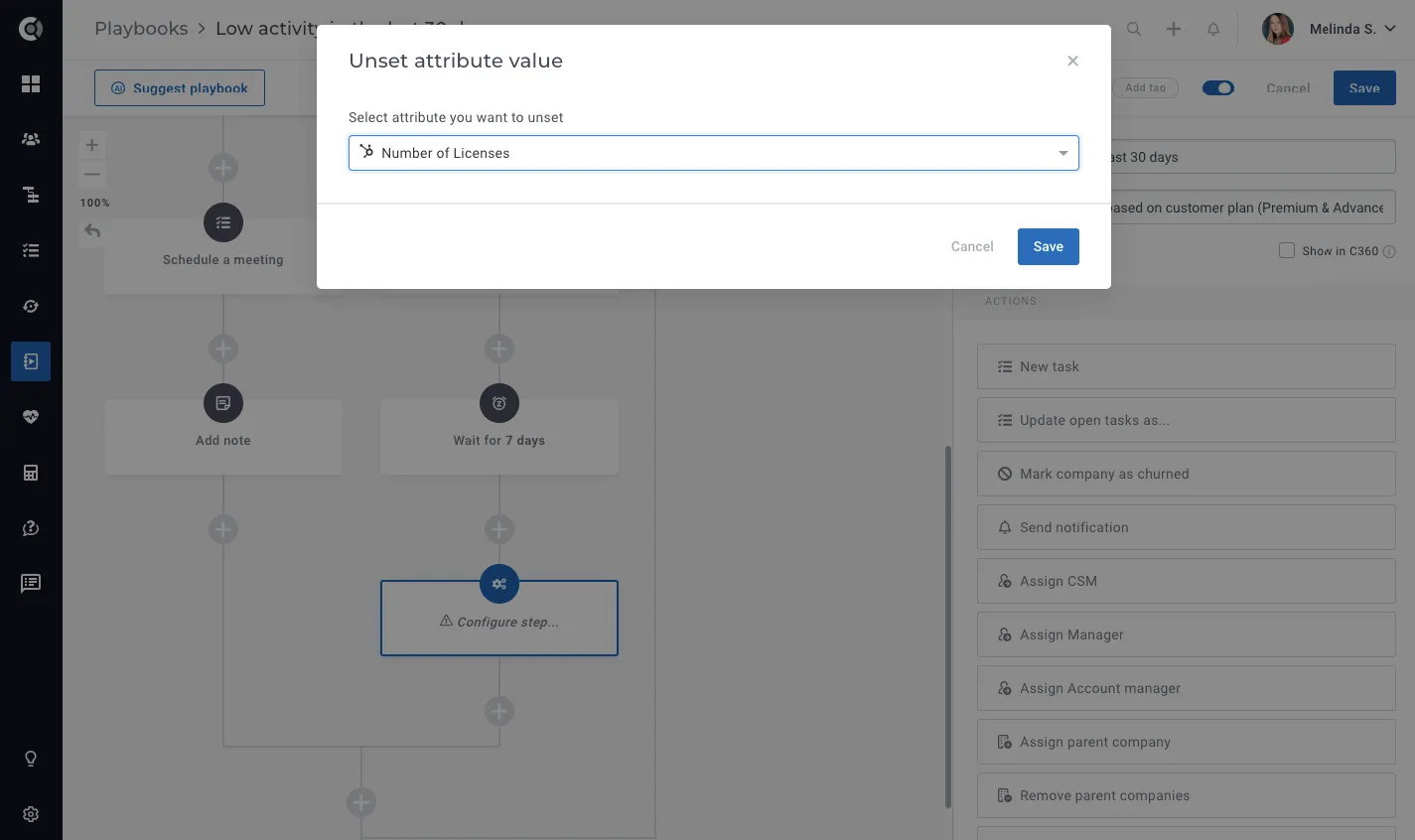Open the health heart icon in sidebar

[x=31, y=417]
